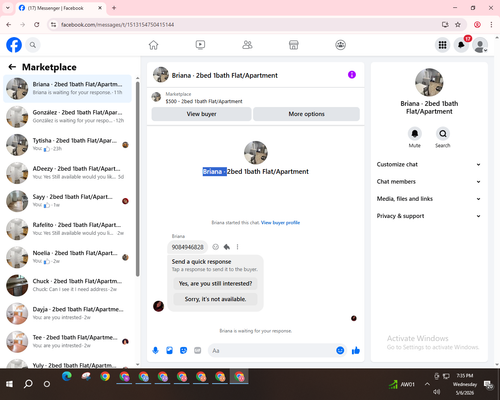The width and height of the screenshot is (500, 400).
Task: Open more options dots beside 9084946828 message
Action: coord(237,247)
